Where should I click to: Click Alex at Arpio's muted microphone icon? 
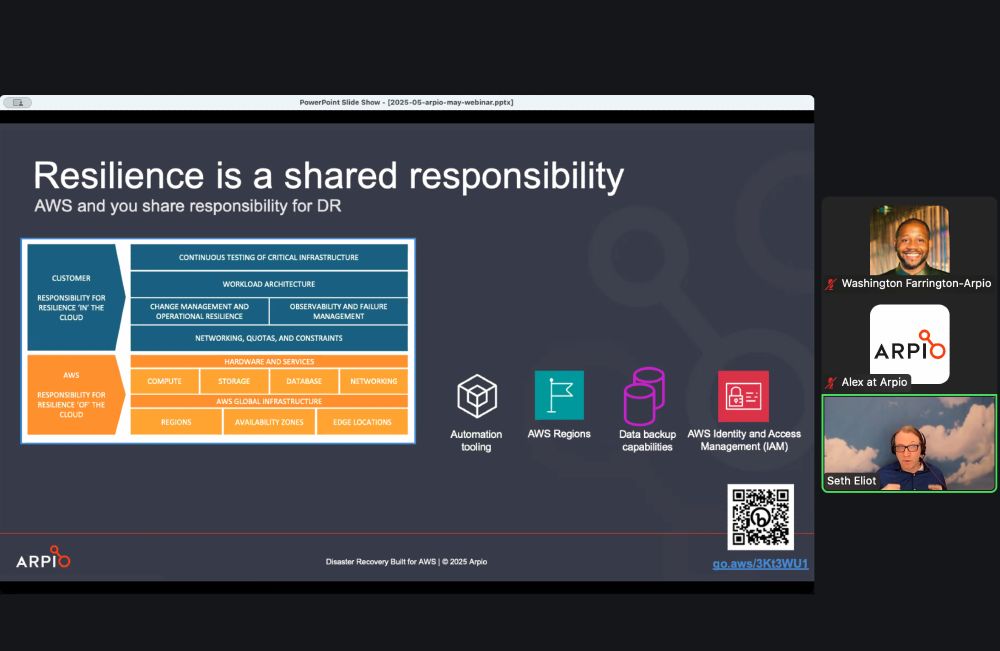(x=830, y=383)
